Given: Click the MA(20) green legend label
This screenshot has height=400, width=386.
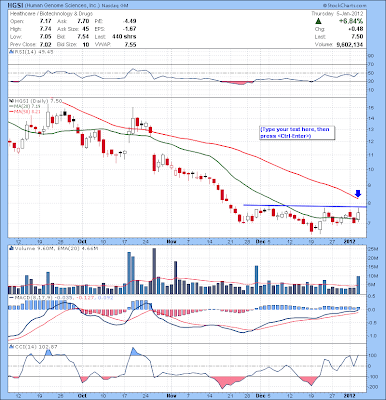Looking at the screenshot, I should [x=26, y=106].
